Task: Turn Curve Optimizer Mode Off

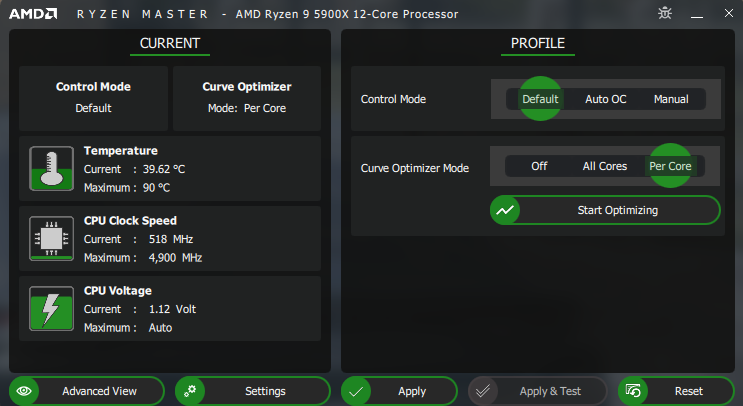Action: point(539,166)
